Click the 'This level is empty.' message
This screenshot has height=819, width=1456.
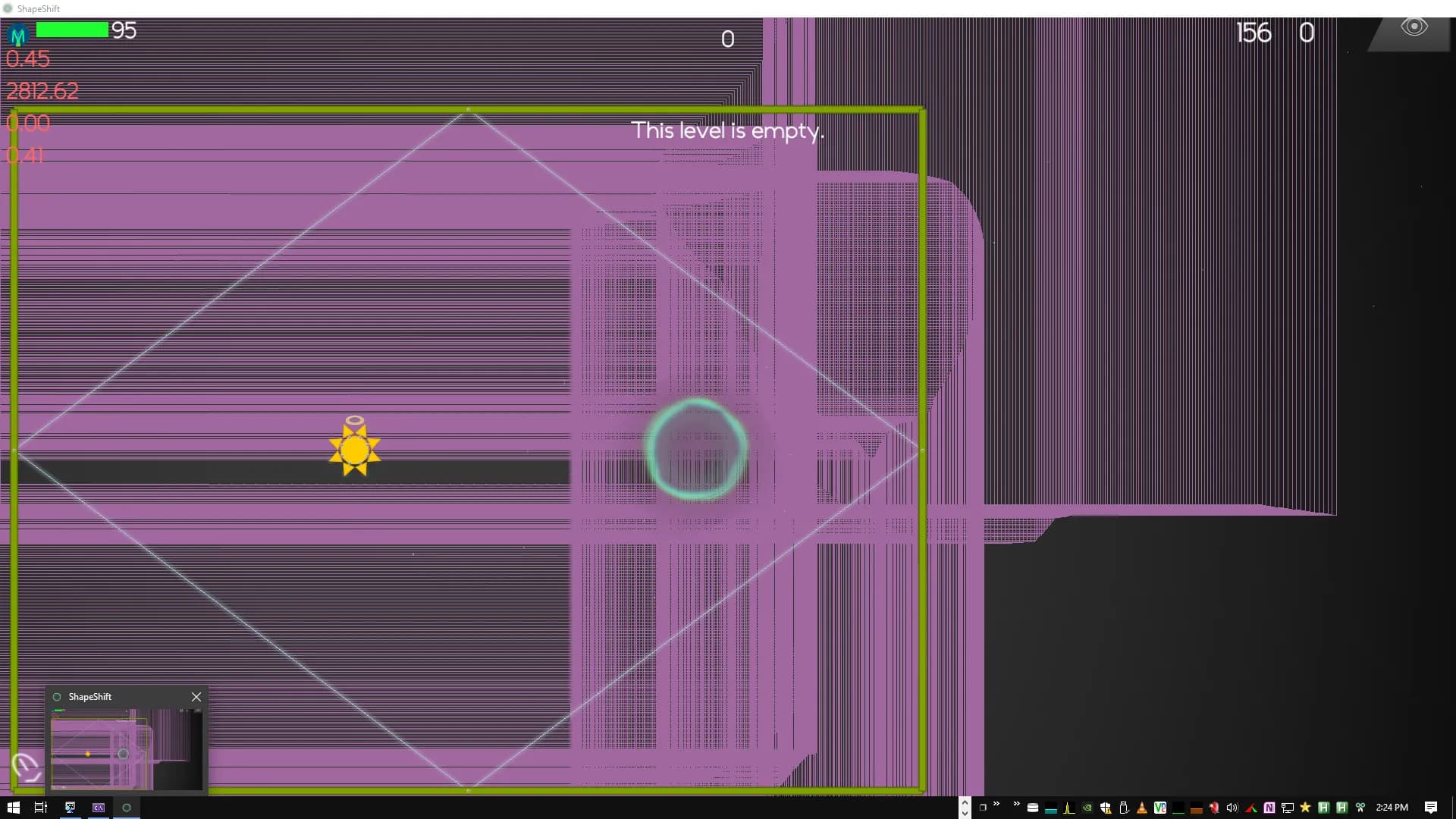[x=727, y=130]
